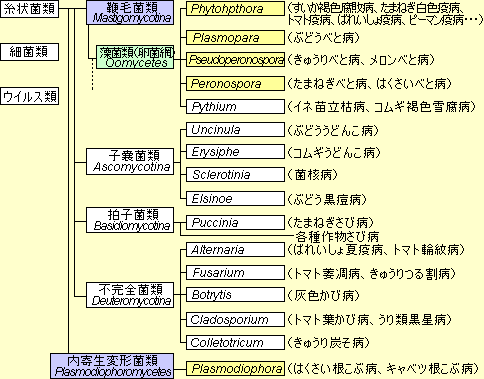Open the Phytophthora genus link
The width and height of the screenshot is (484, 379).
[x=235, y=9]
